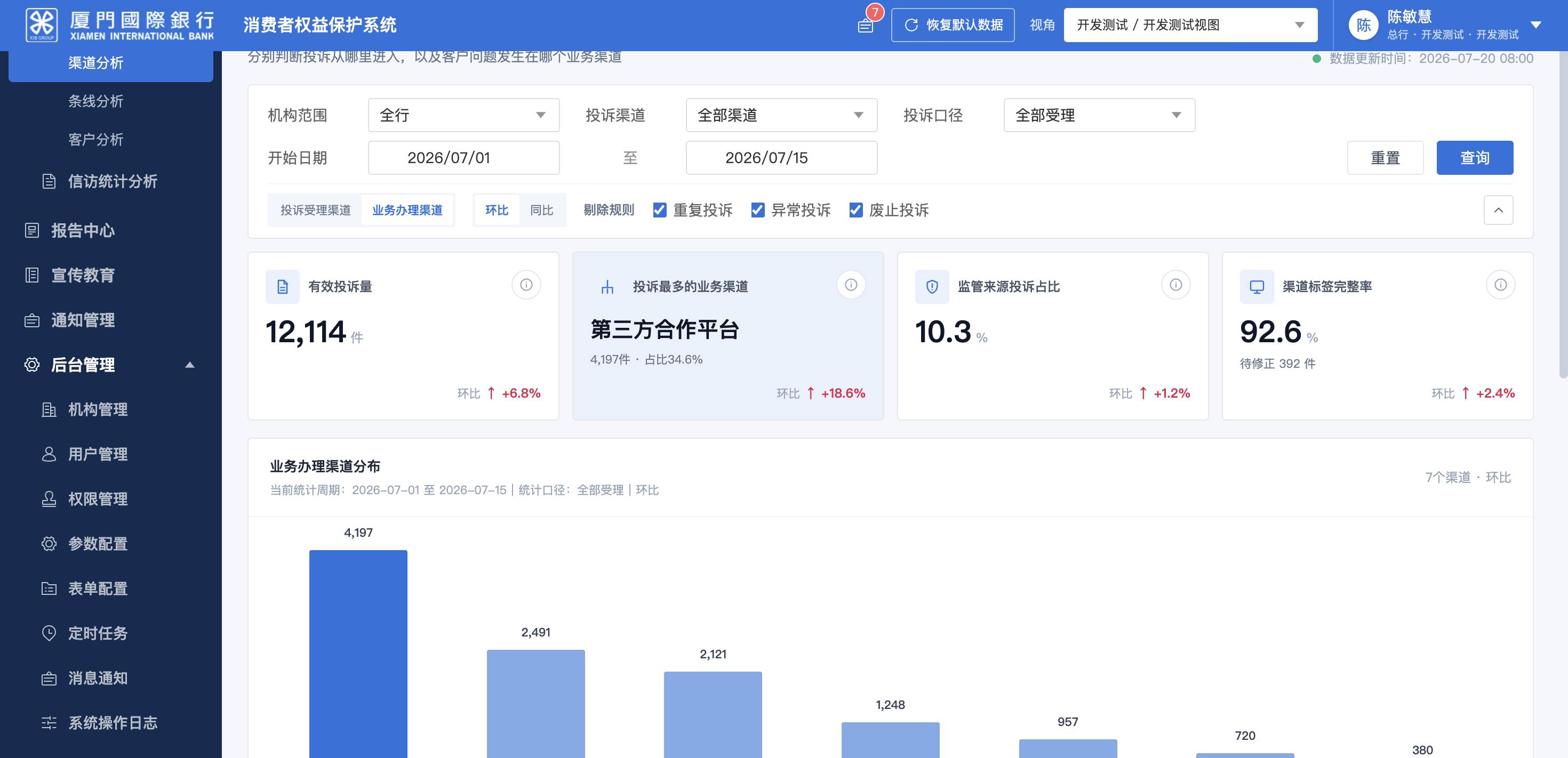Click the 权限管理 stamp icon

pyautogui.click(x=49, y=499)
